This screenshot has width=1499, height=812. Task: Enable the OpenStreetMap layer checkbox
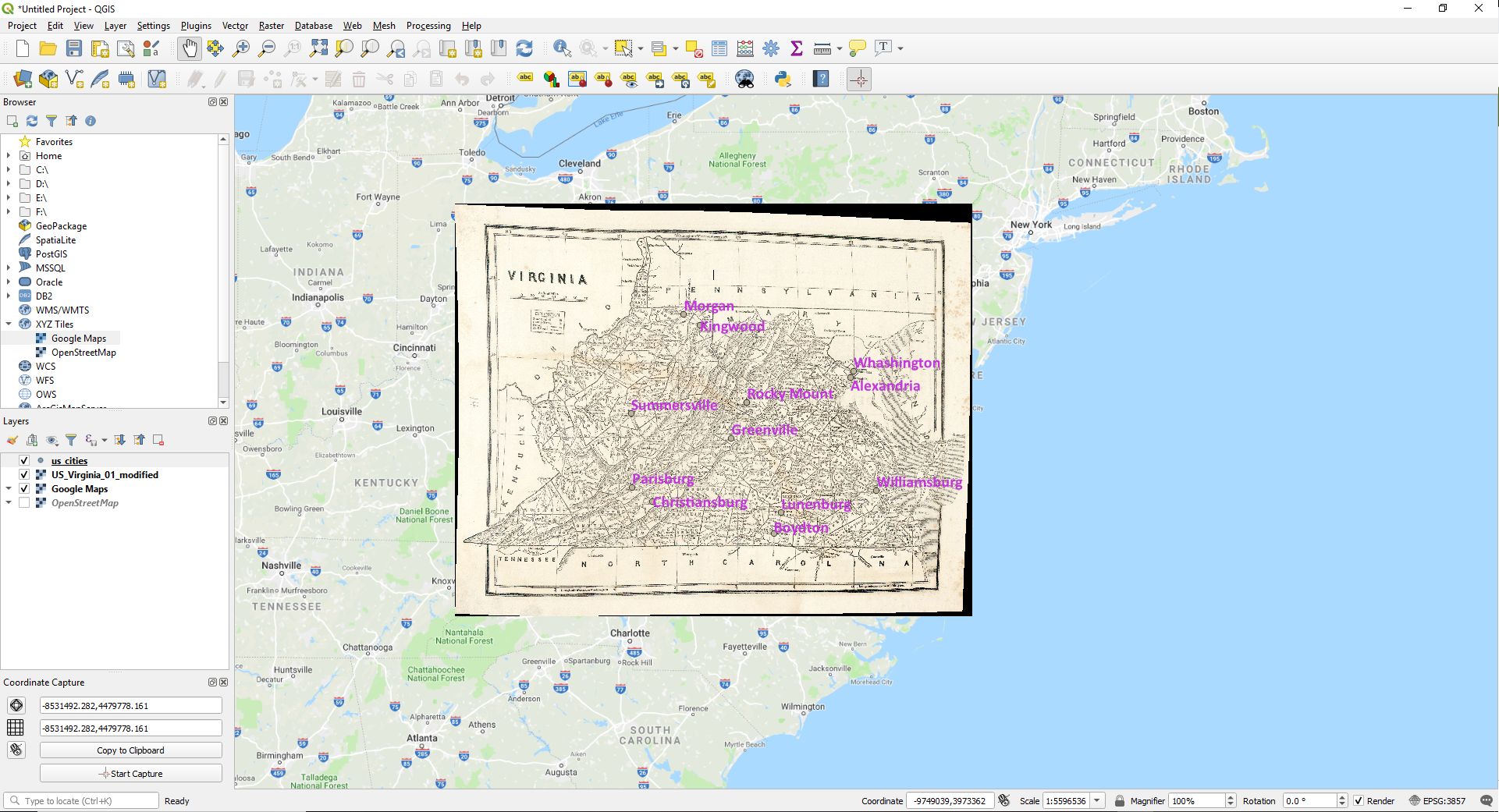point(24,503)
